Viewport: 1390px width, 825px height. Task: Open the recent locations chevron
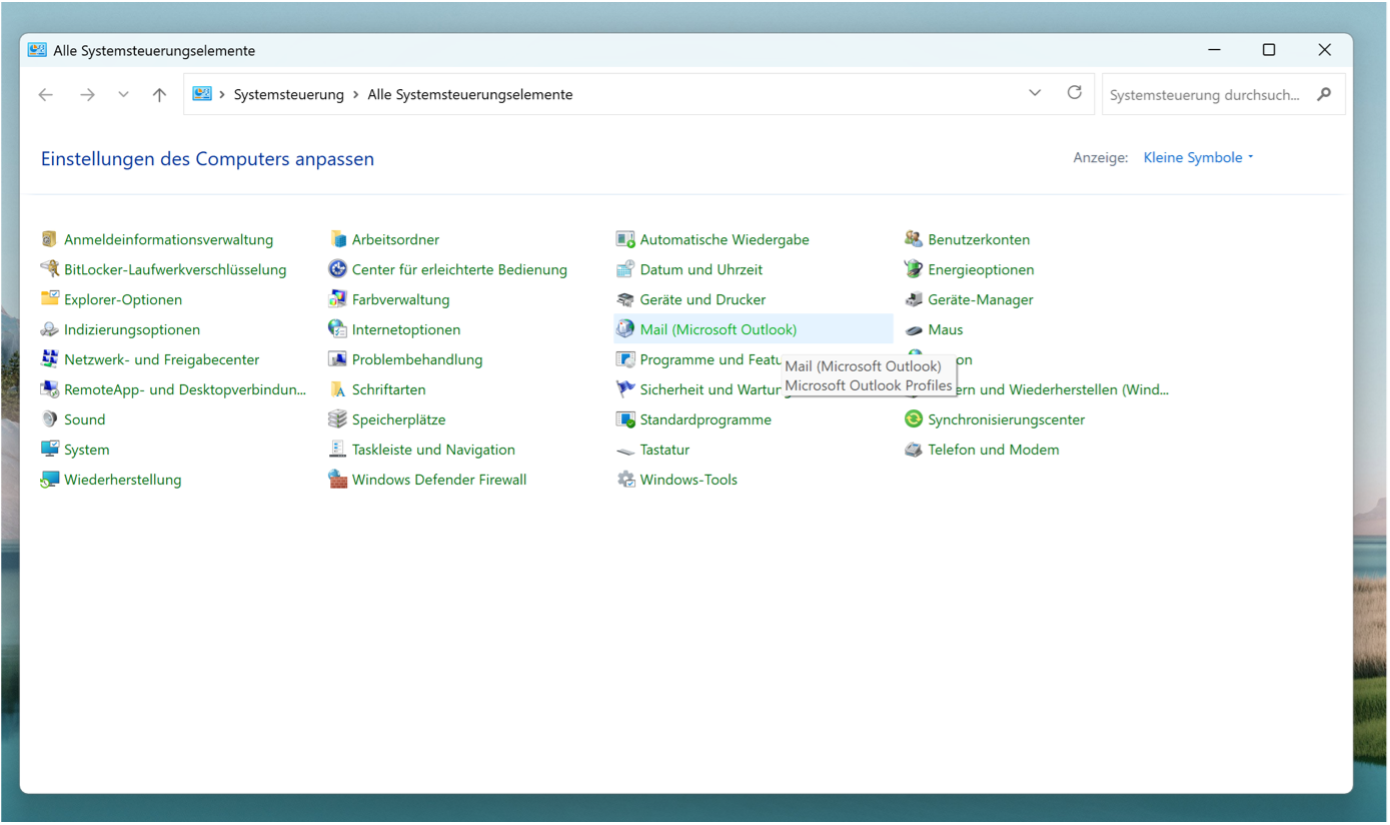[x=123, y=95]
